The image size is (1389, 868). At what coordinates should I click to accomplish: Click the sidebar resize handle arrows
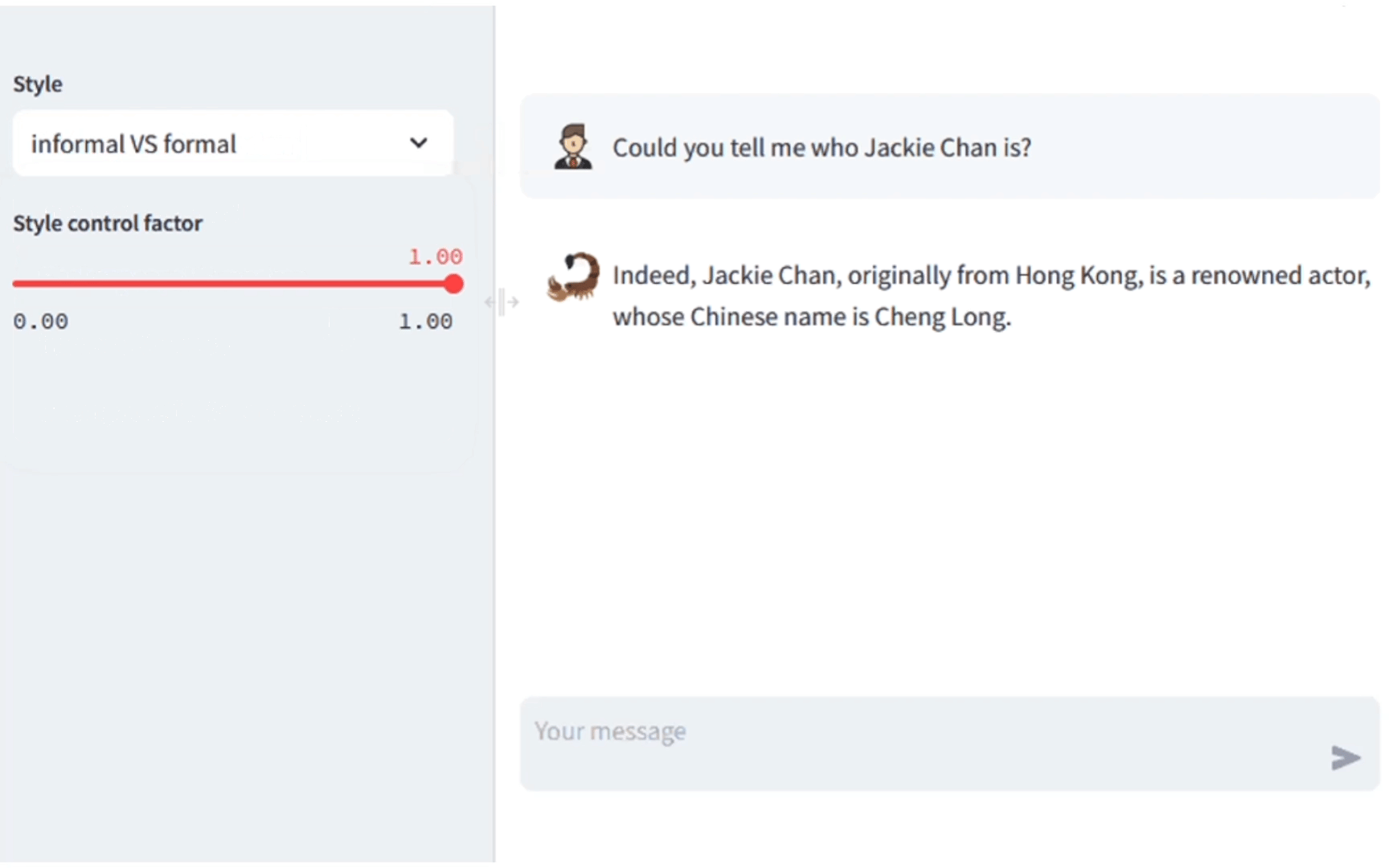pyautogui.click(x=502, y=302)
